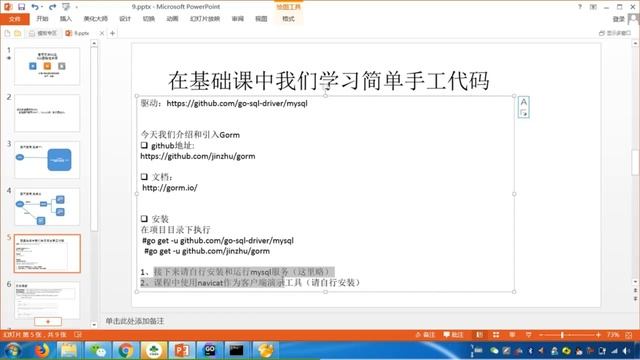This screenshot has width=640, height=360.
Task: Click scroll down arrow of slide thumbnail panel
Action: pyautogui.click(x=94, y=325)
